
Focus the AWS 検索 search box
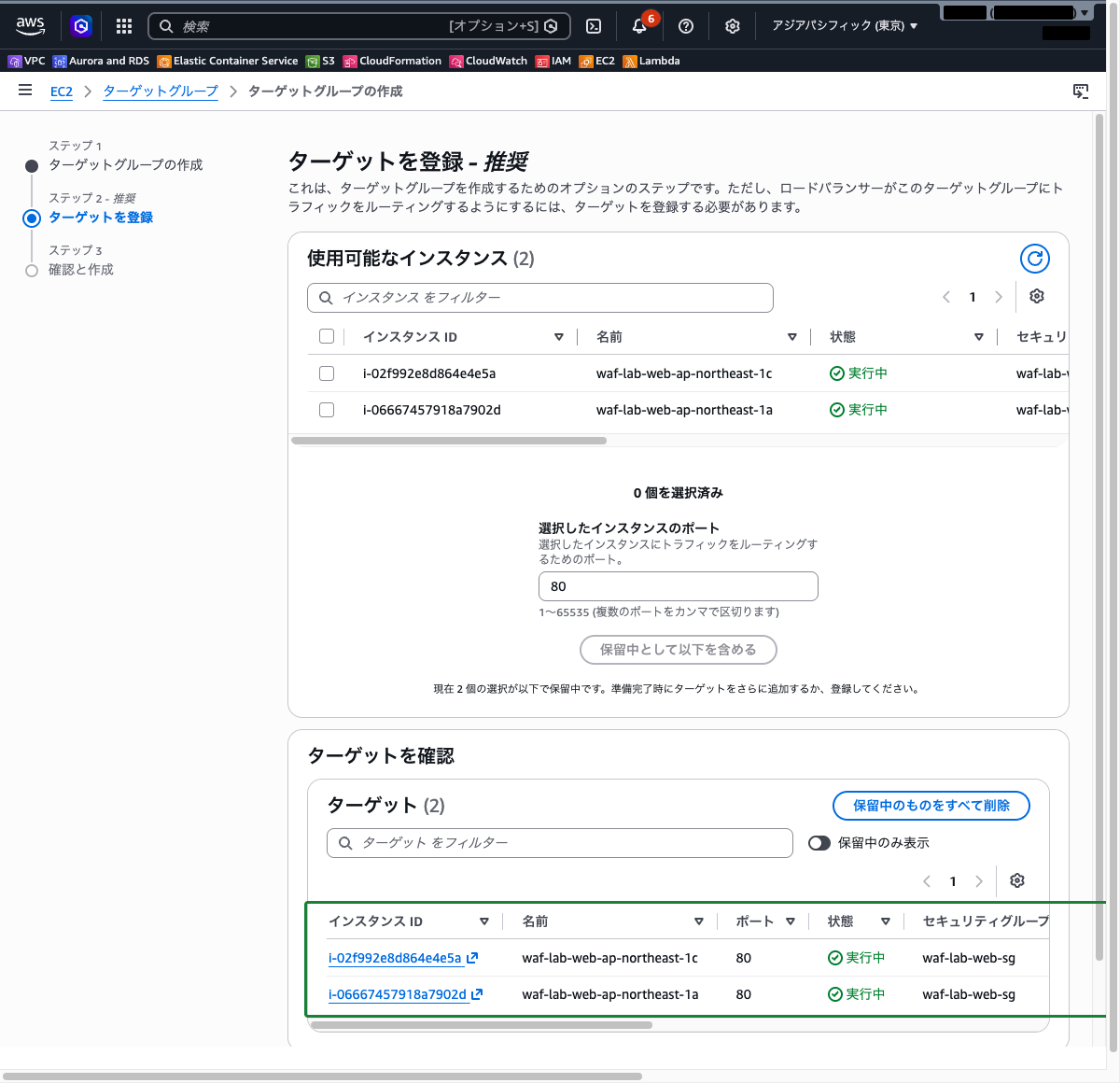[x=359, y=26]
